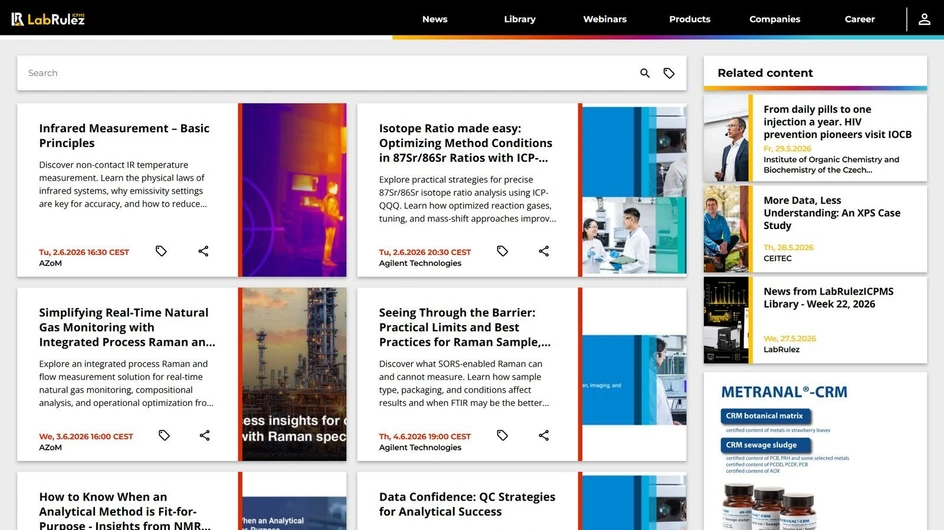This screenshot has height=530, width=944.
Task: Click the Isotope Ratio lab scientists thumbnail
Action: pos(634,190)
